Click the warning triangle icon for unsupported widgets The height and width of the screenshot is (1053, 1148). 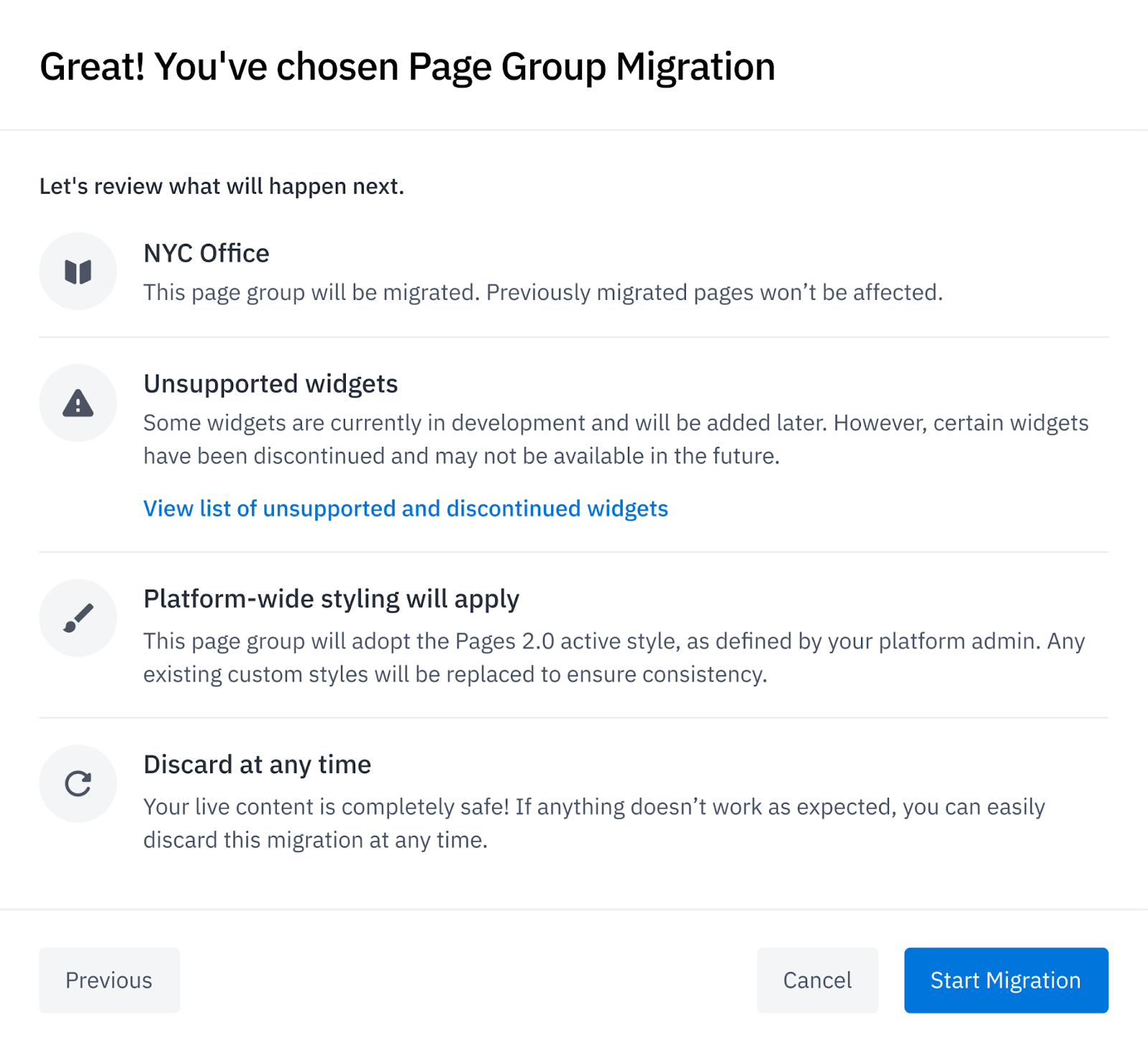tap(77, 403)
